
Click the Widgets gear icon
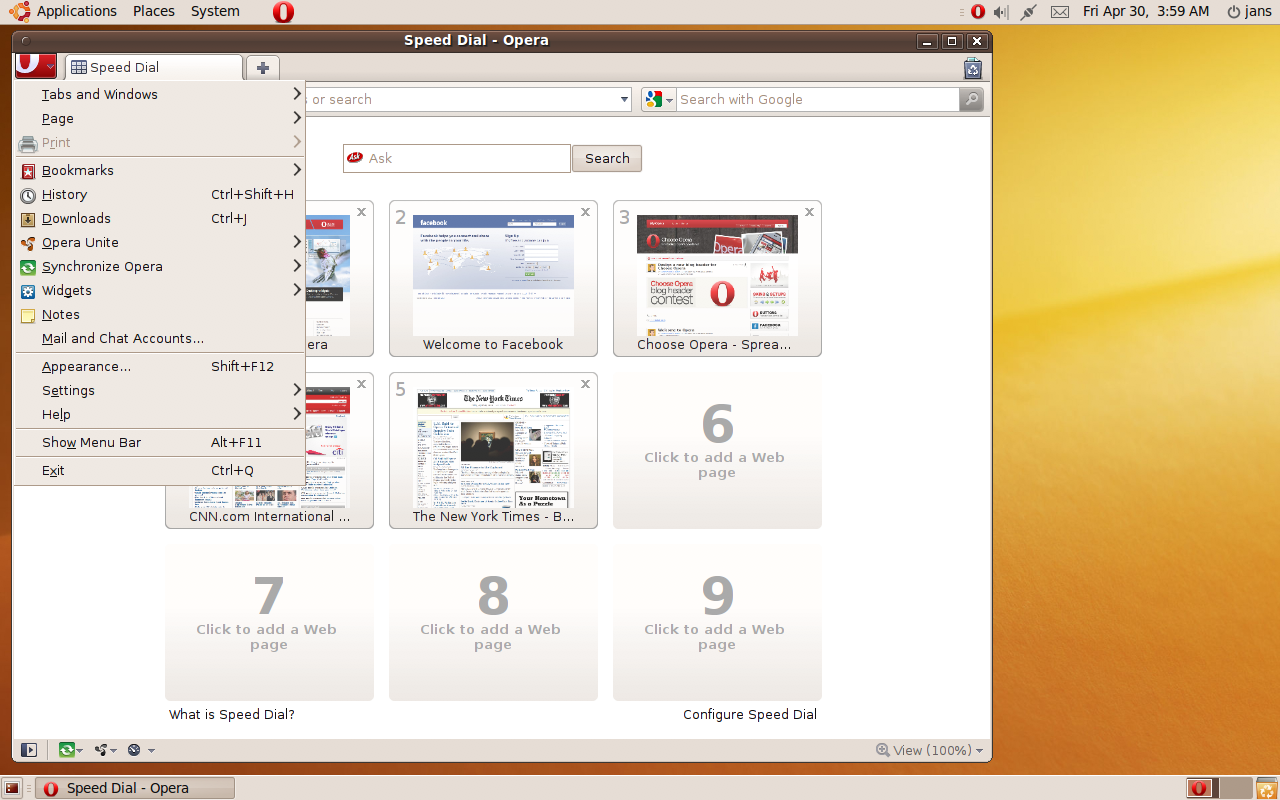point(28,291)
